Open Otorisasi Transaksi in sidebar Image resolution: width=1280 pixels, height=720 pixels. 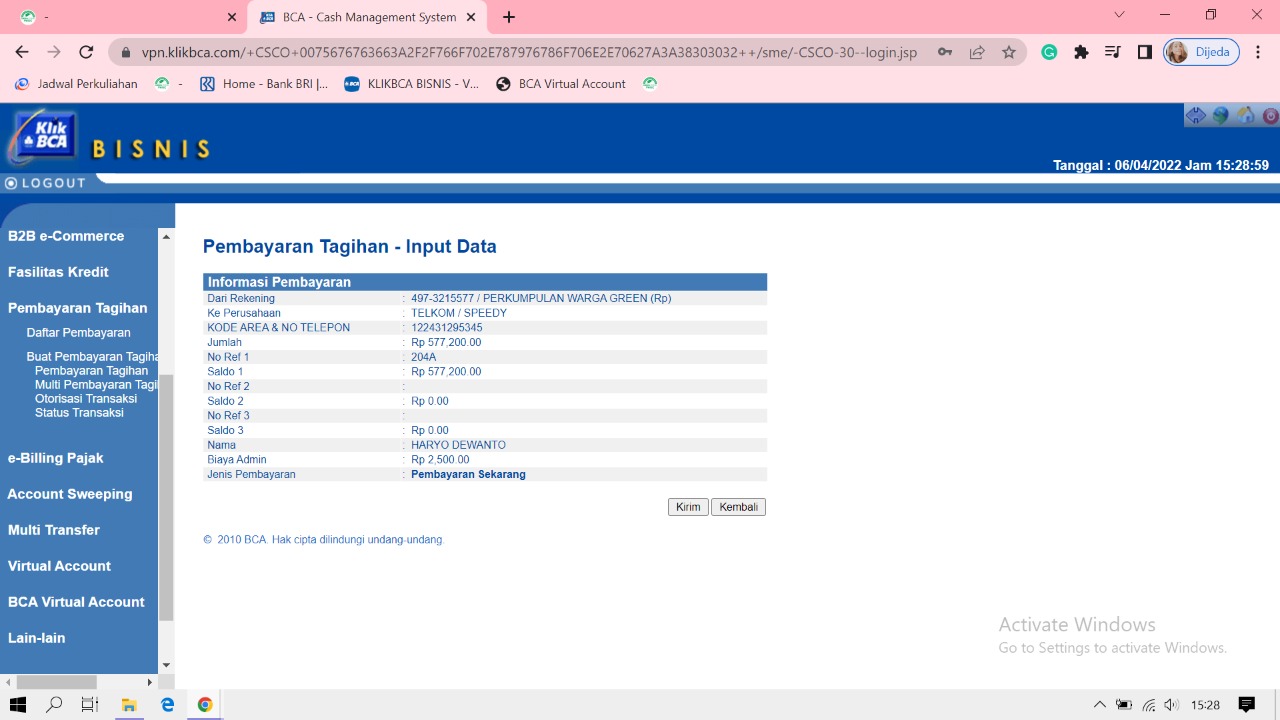tap(85, 399)
